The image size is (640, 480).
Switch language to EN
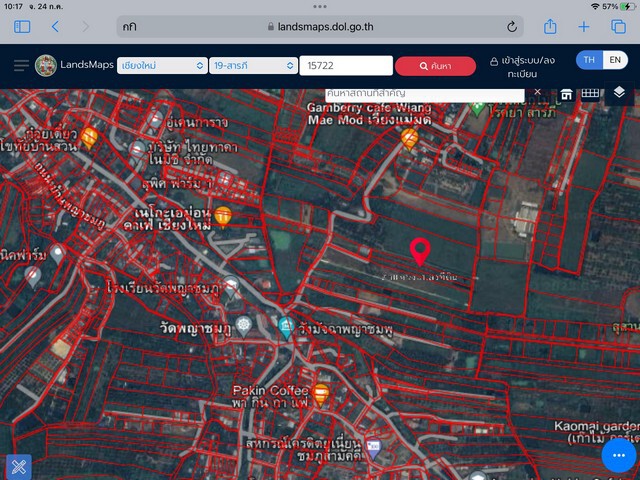click(x=615, y=60)
